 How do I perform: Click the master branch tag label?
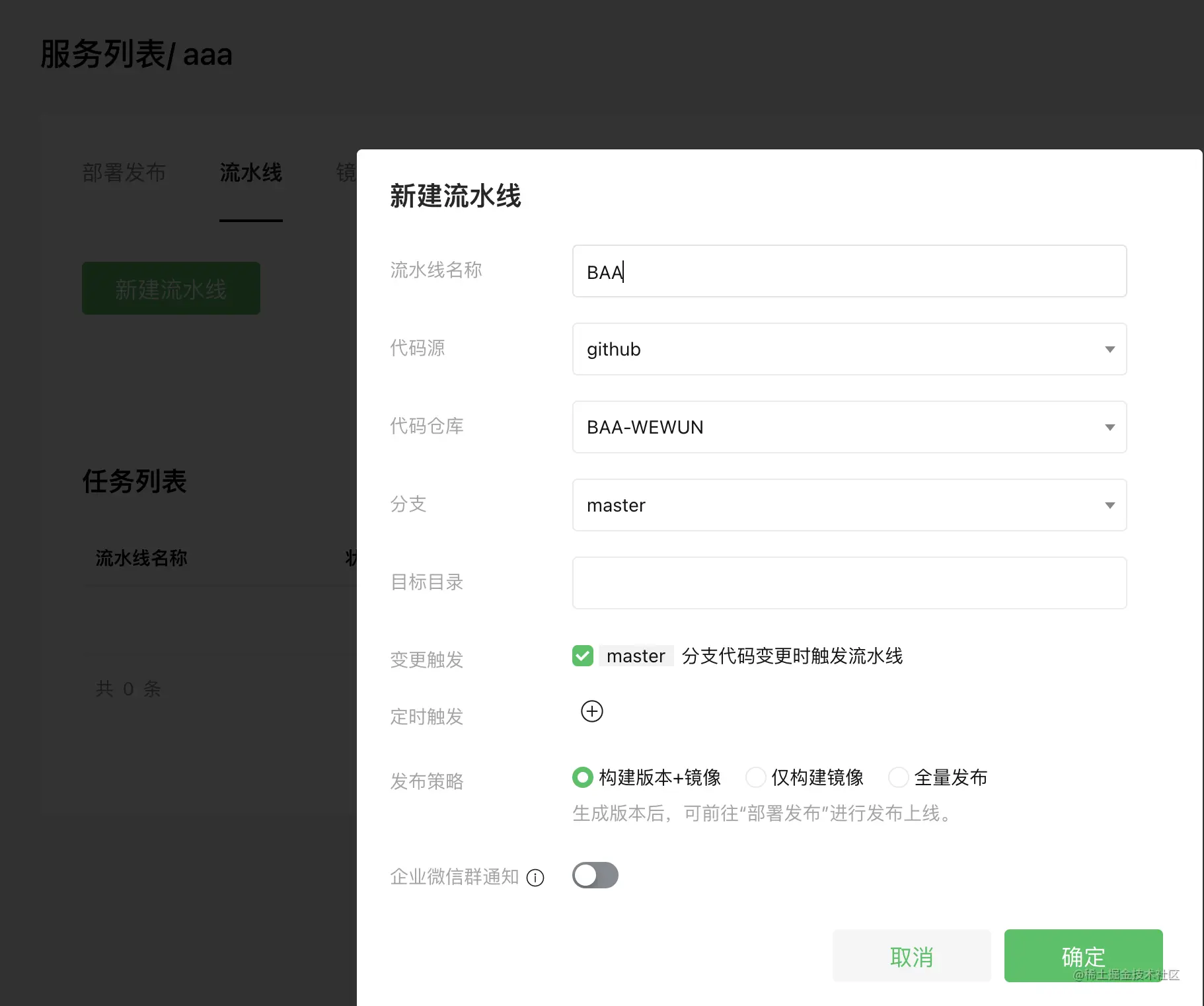[636, 656]
